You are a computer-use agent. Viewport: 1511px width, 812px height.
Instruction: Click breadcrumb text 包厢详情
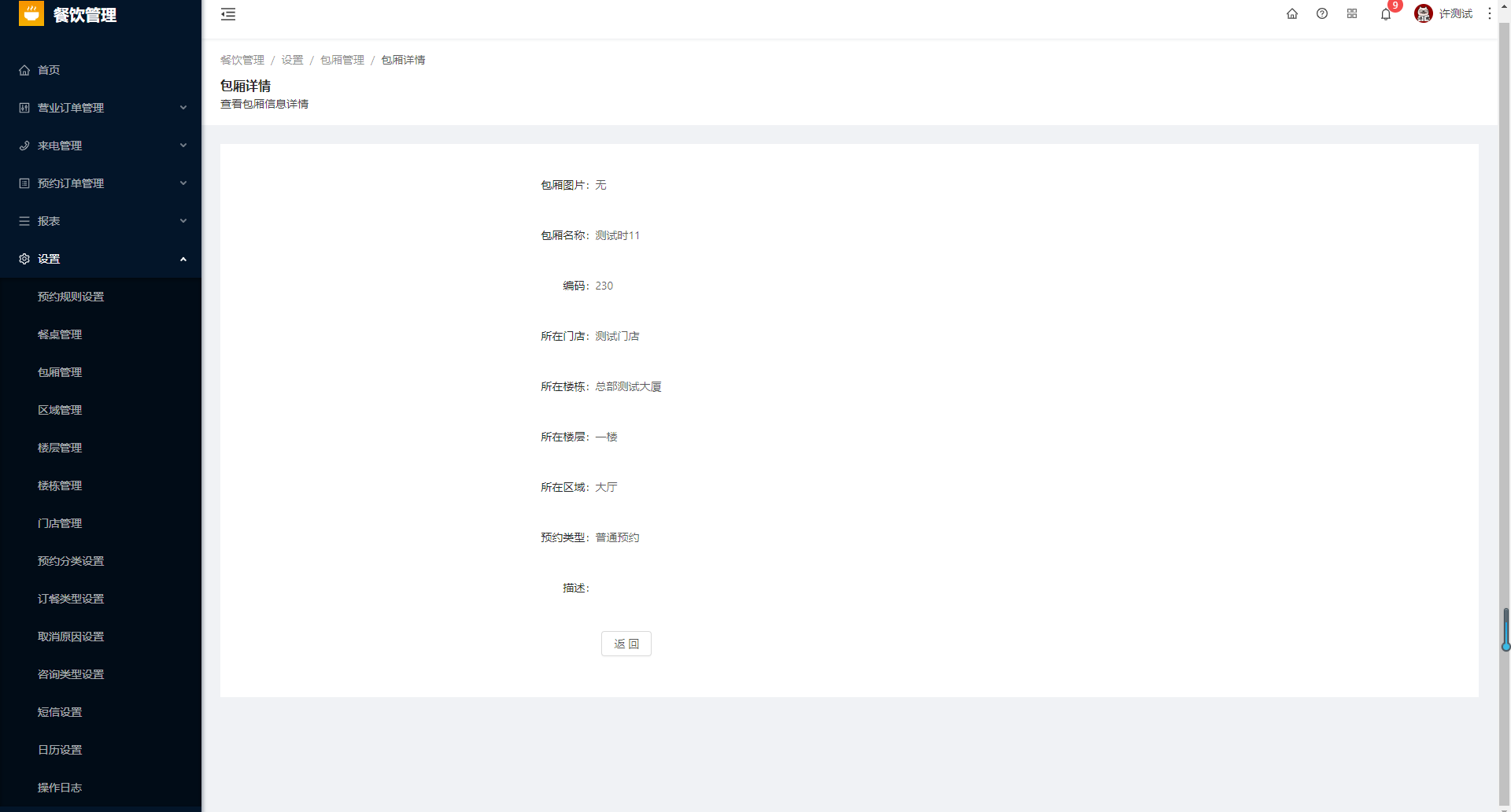[404, 60]
